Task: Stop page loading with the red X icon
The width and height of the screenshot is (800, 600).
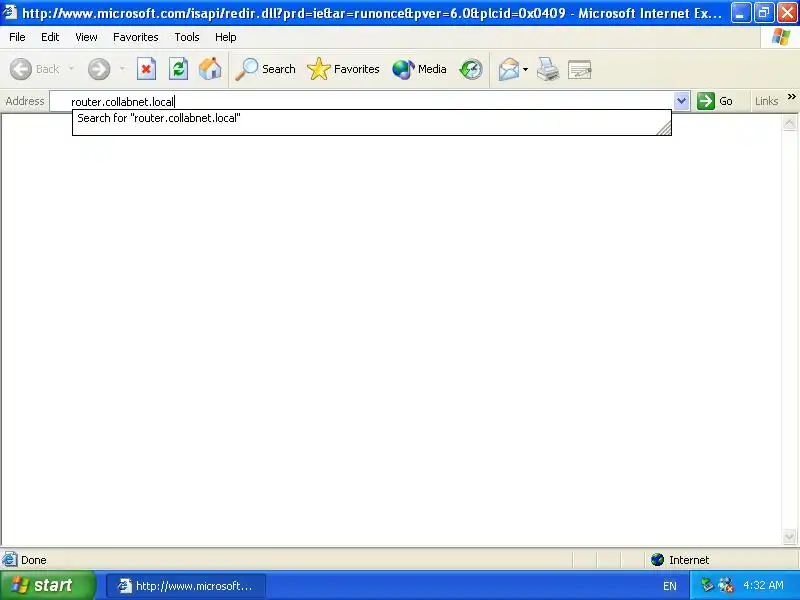Action: pos(146,69)
